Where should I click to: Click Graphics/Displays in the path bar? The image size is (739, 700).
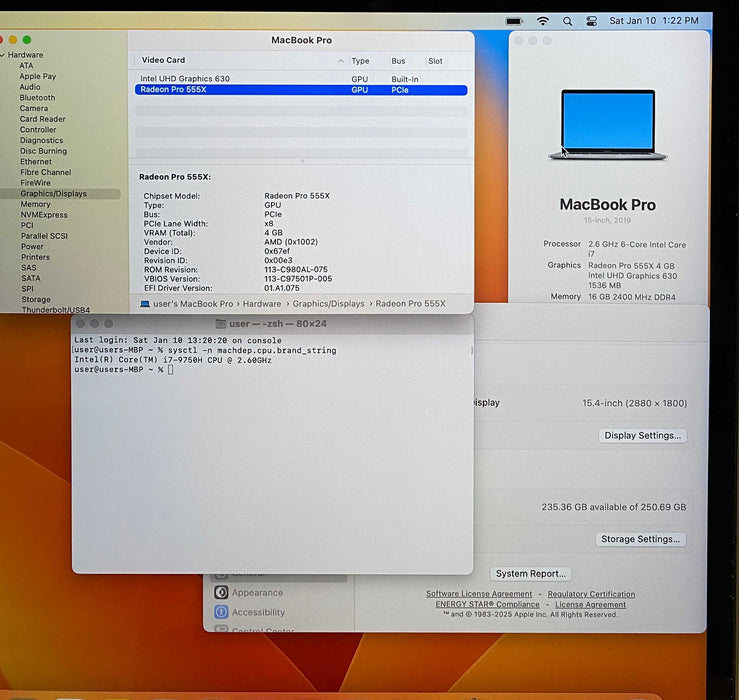click(328, 304)
